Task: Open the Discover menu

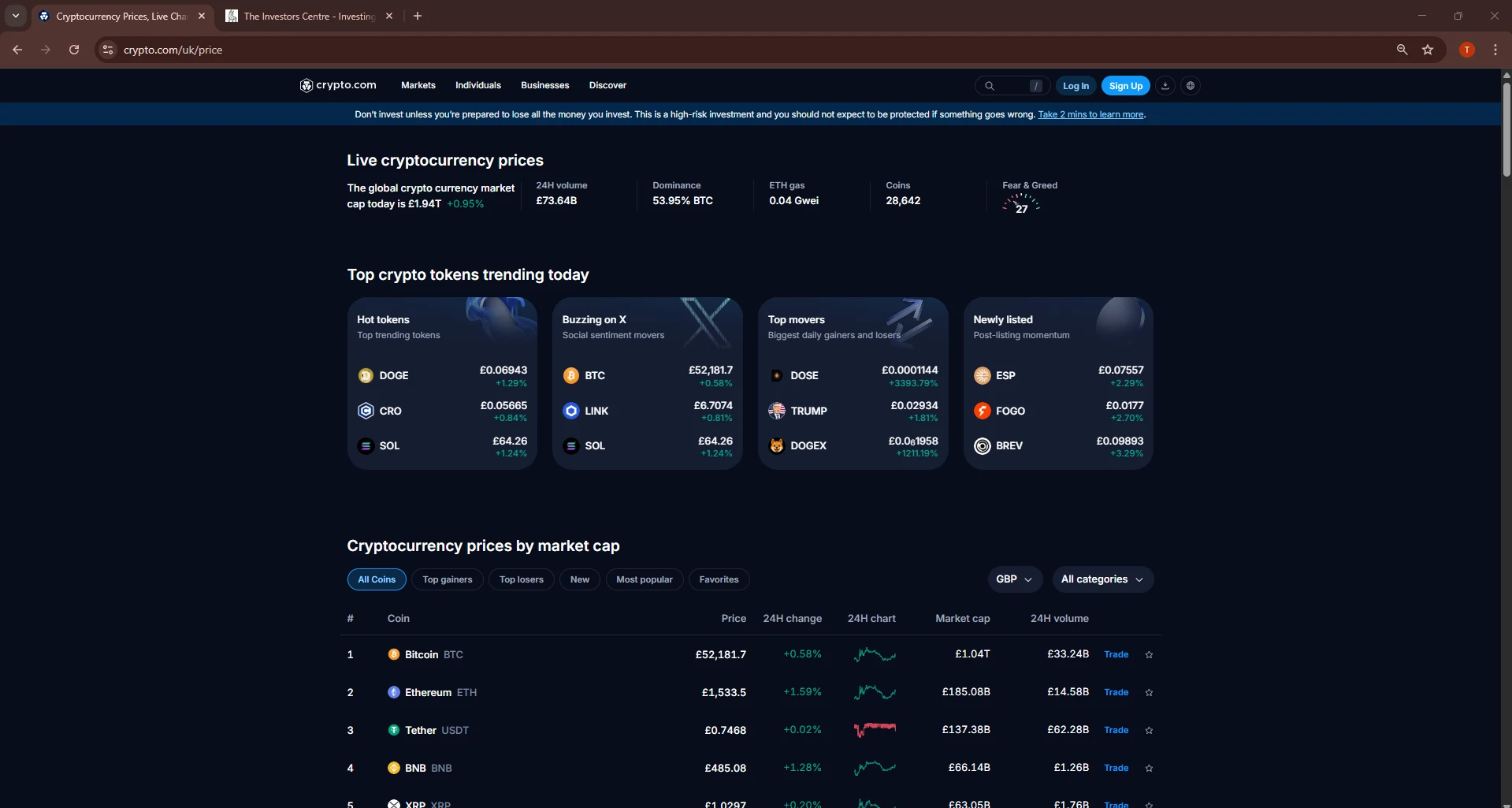Action: click(x=607, y=85)
